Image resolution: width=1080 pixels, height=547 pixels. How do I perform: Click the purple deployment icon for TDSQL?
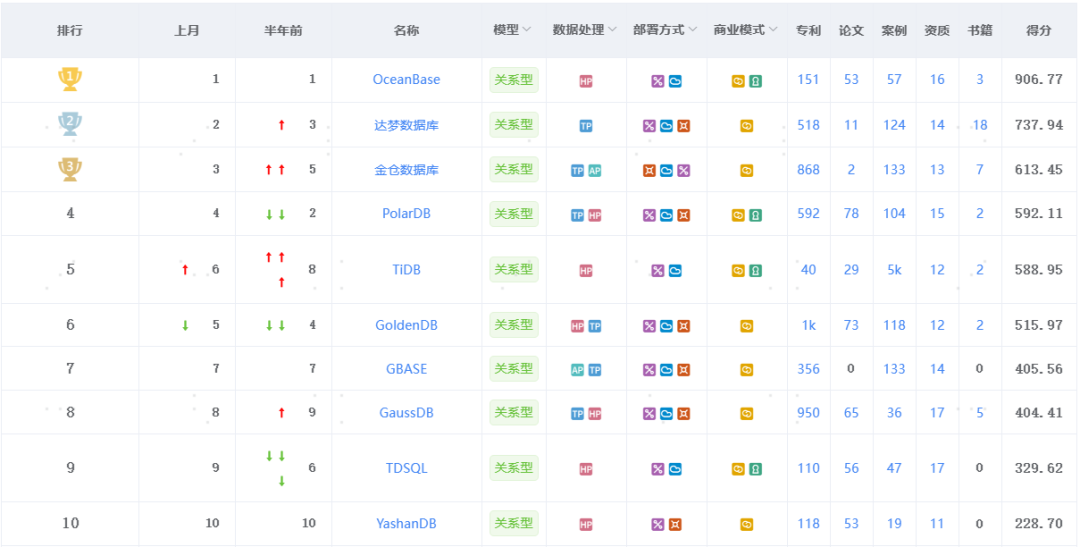tap(658, 469)
